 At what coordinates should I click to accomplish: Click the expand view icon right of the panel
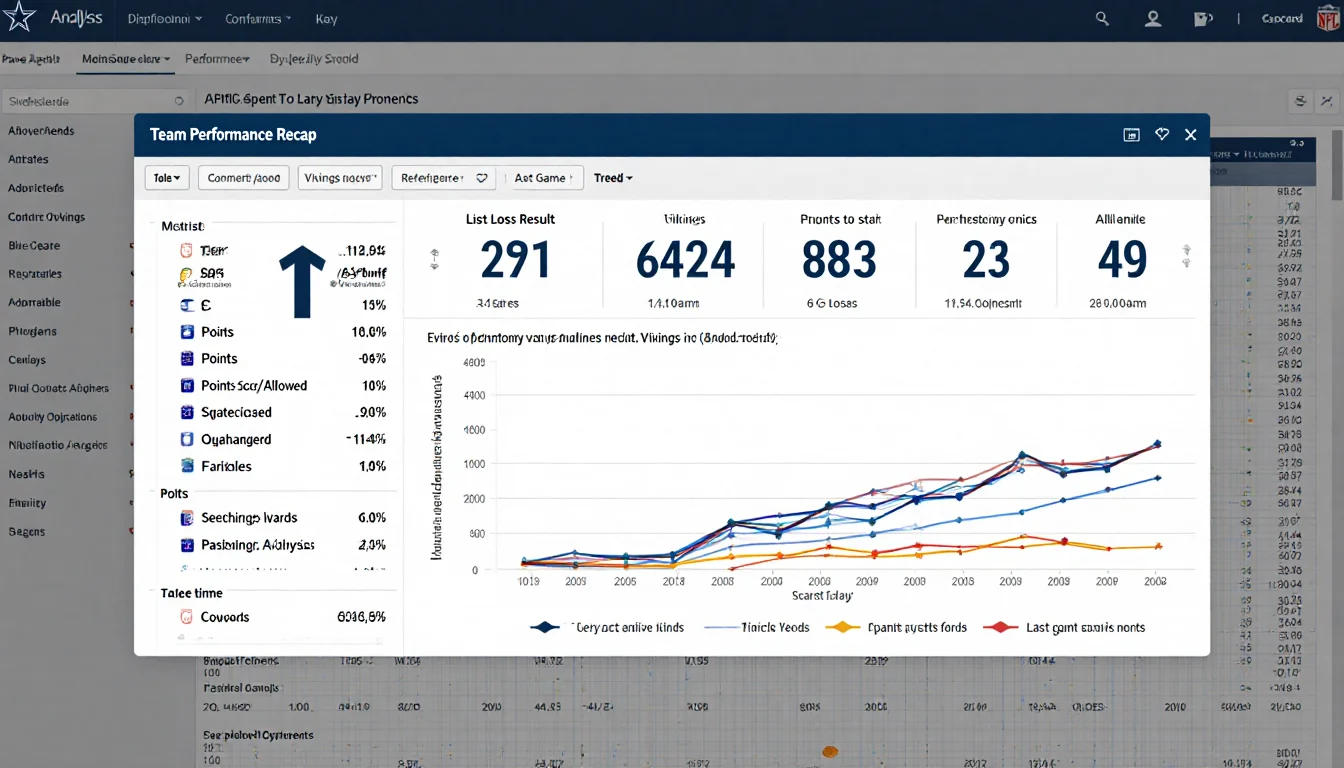(x=1327, y=101)
